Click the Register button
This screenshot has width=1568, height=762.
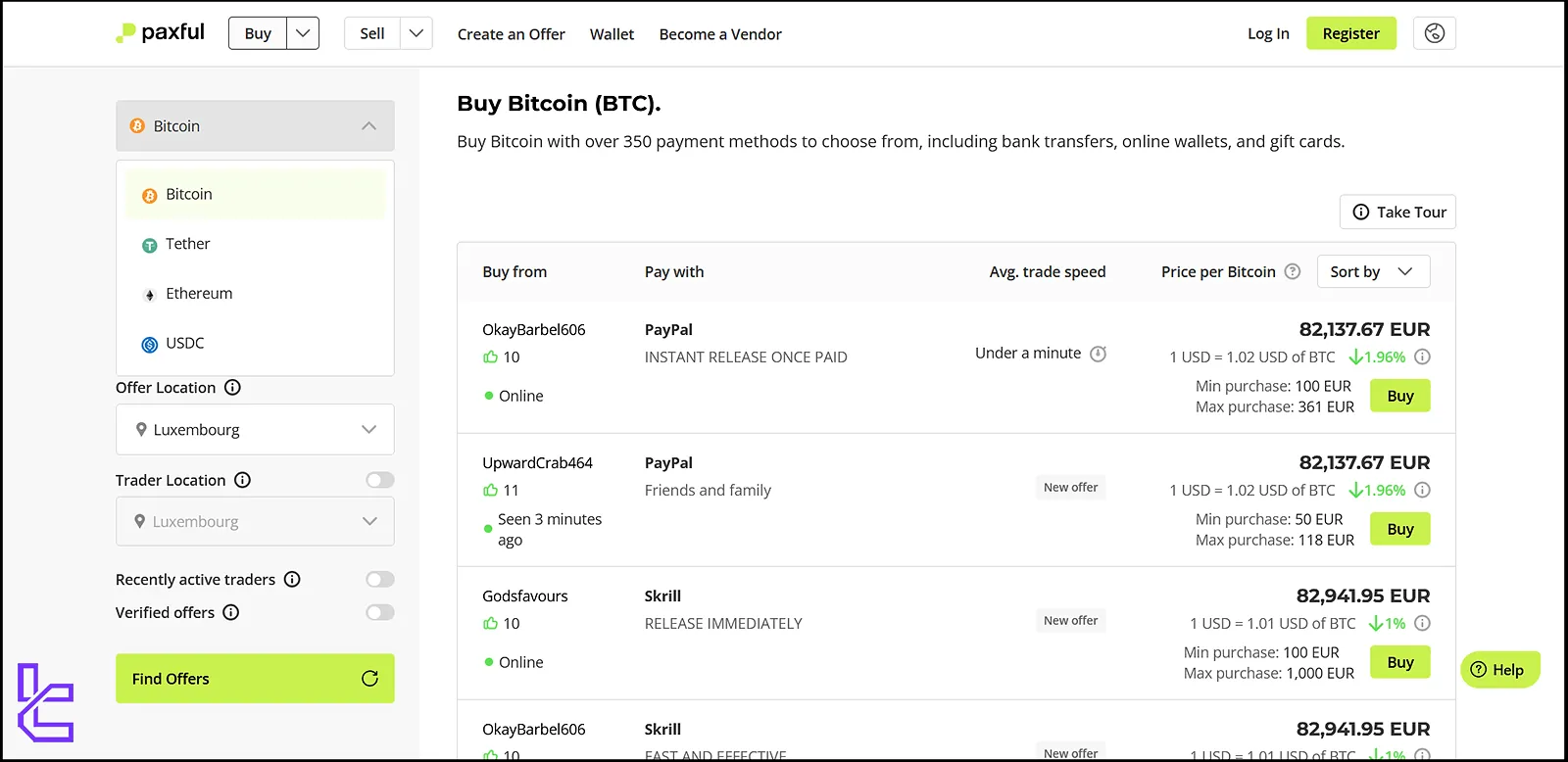(x=1351, y=33)
